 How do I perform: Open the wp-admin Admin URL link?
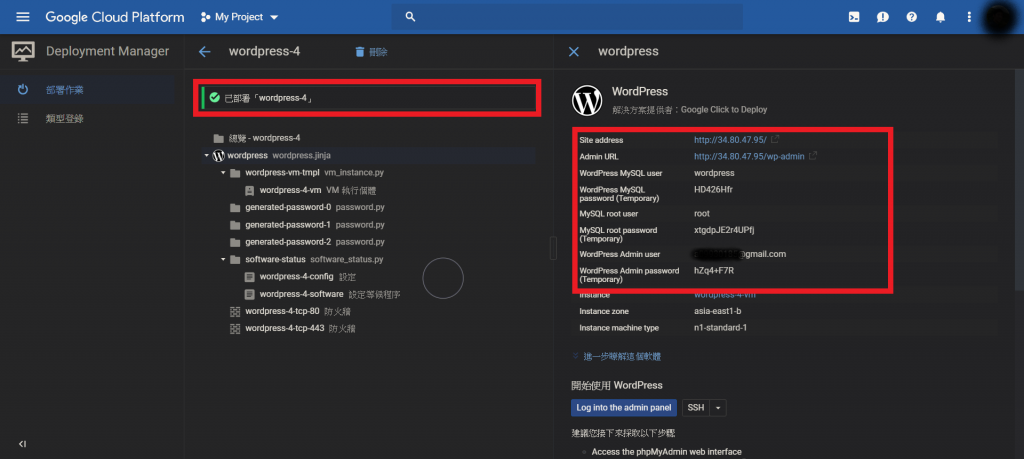749,157
